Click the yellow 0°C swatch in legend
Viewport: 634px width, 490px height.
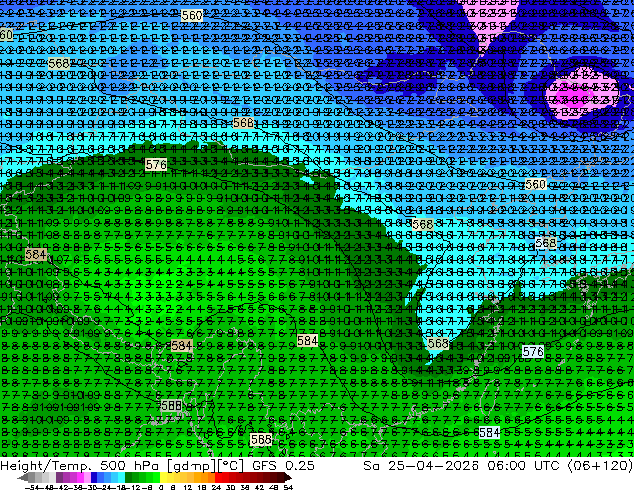163,477
